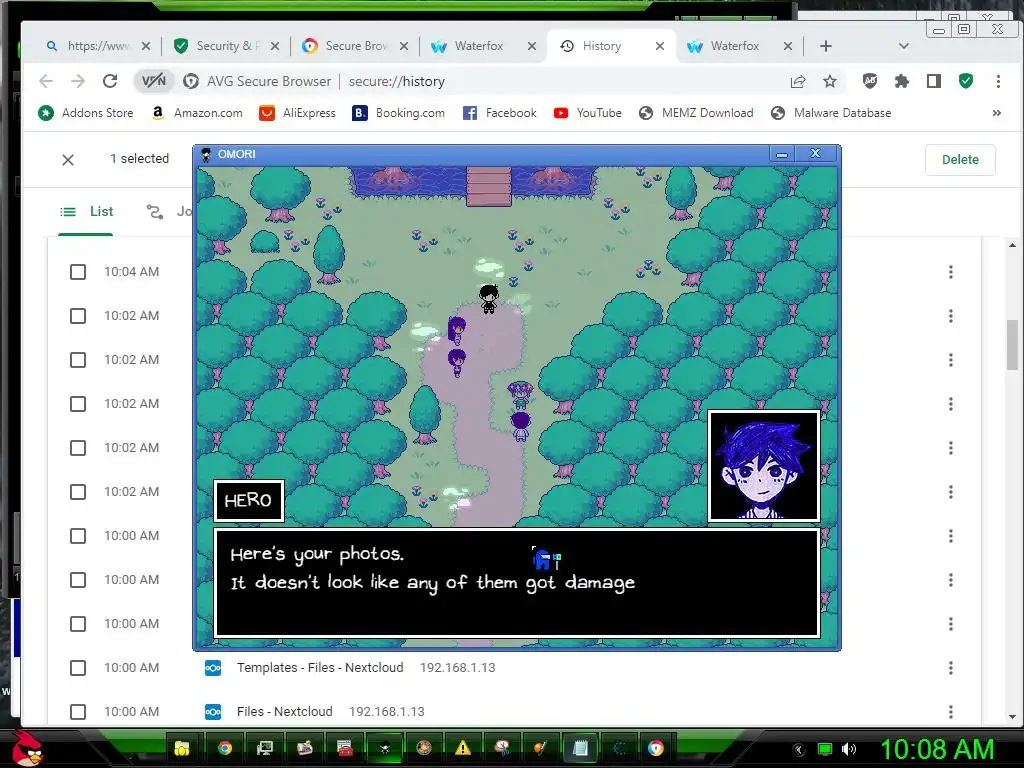Click HERO's portrait in the OMORI window
Image resolution: width=1024 pixels, height=768 pixels.
(763, 466)
